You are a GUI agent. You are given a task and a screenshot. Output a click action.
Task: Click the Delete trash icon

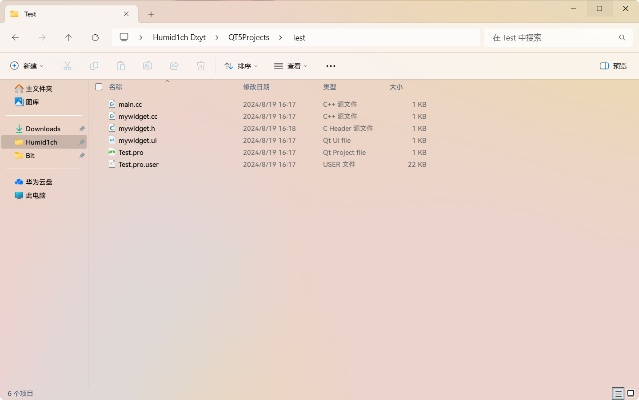pos(201,66)
